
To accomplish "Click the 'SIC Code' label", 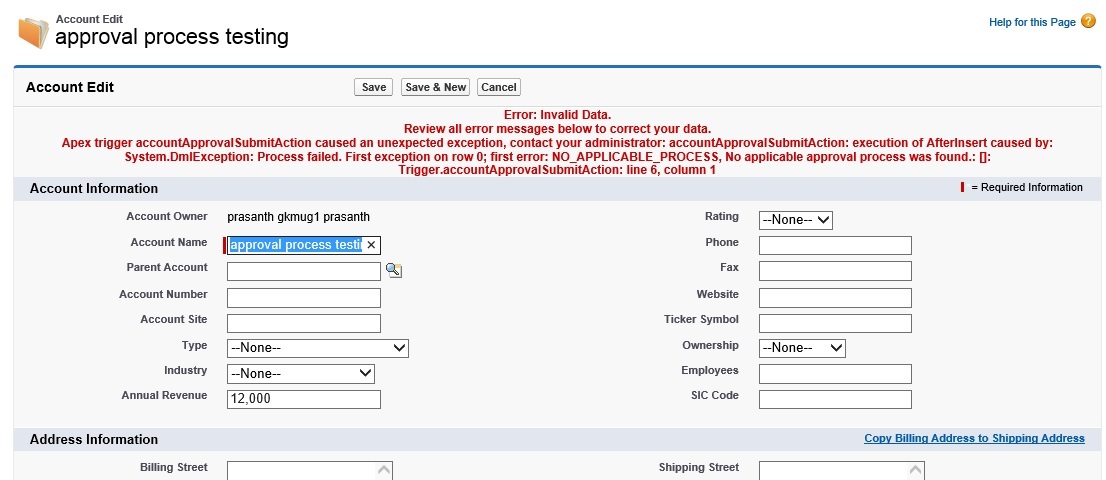I will 715,395.
